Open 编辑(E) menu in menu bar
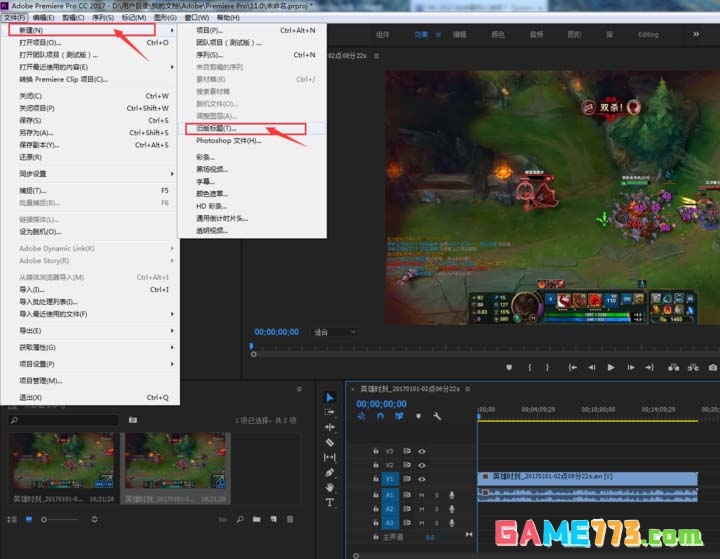This screenshot has width=720, height=559. (x=43, y=17)
